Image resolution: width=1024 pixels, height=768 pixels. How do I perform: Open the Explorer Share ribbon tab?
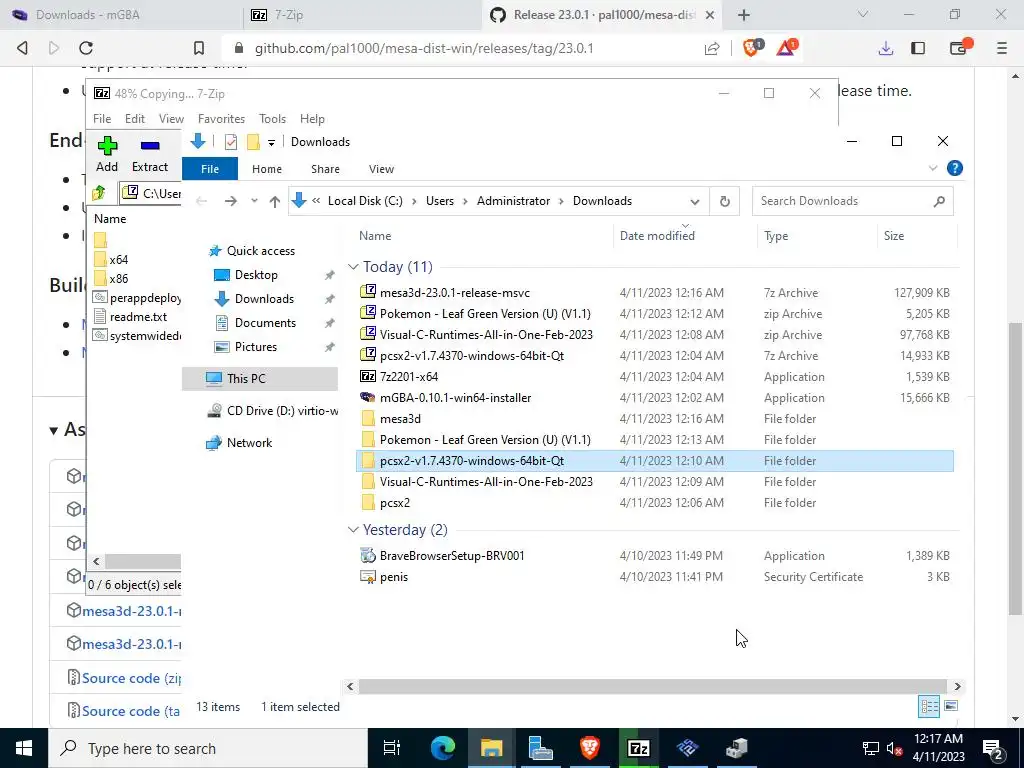pyautogui.click(x=325, y=168)
